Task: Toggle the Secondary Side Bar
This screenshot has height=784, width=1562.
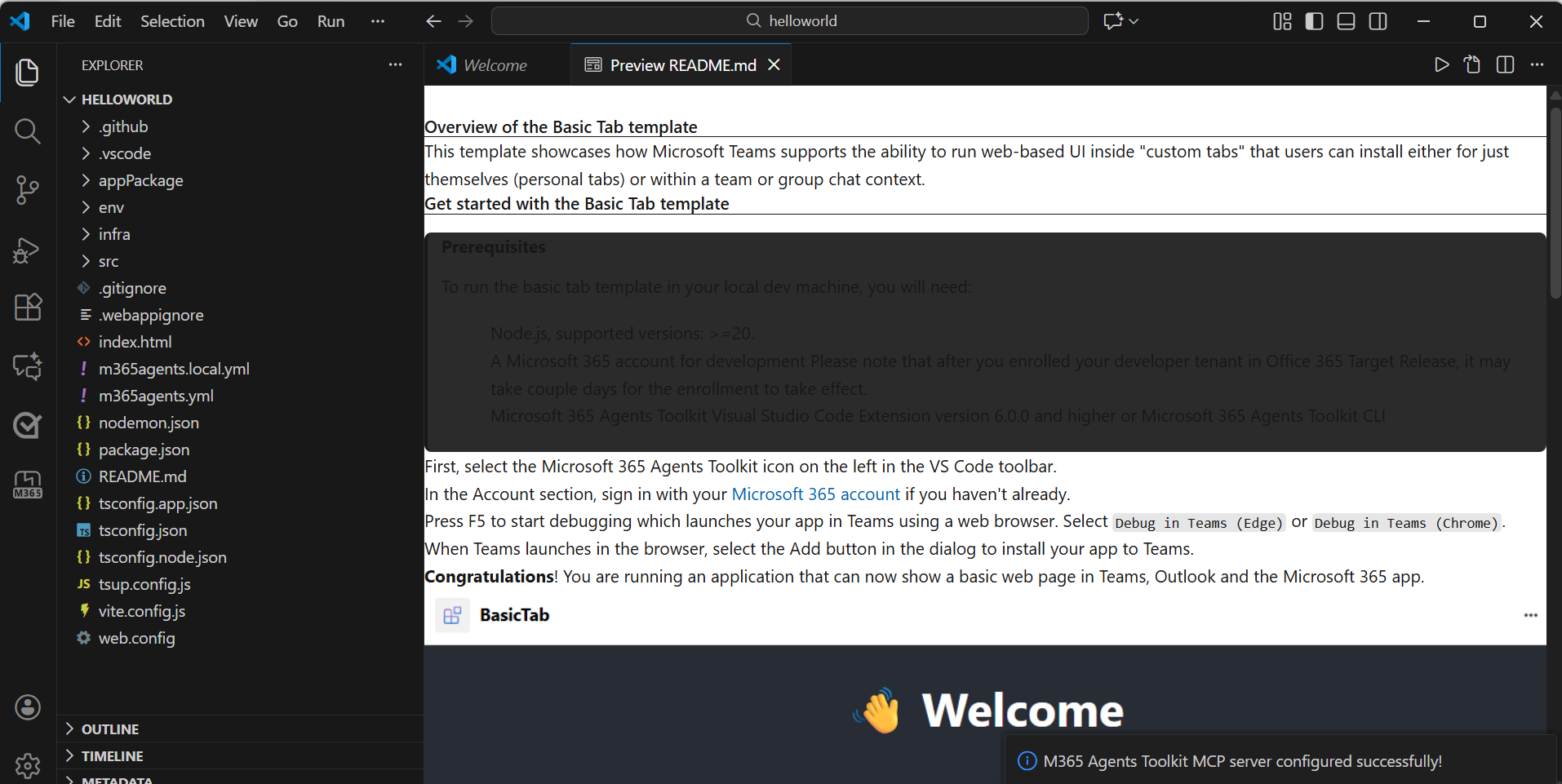Action: 1378,21
